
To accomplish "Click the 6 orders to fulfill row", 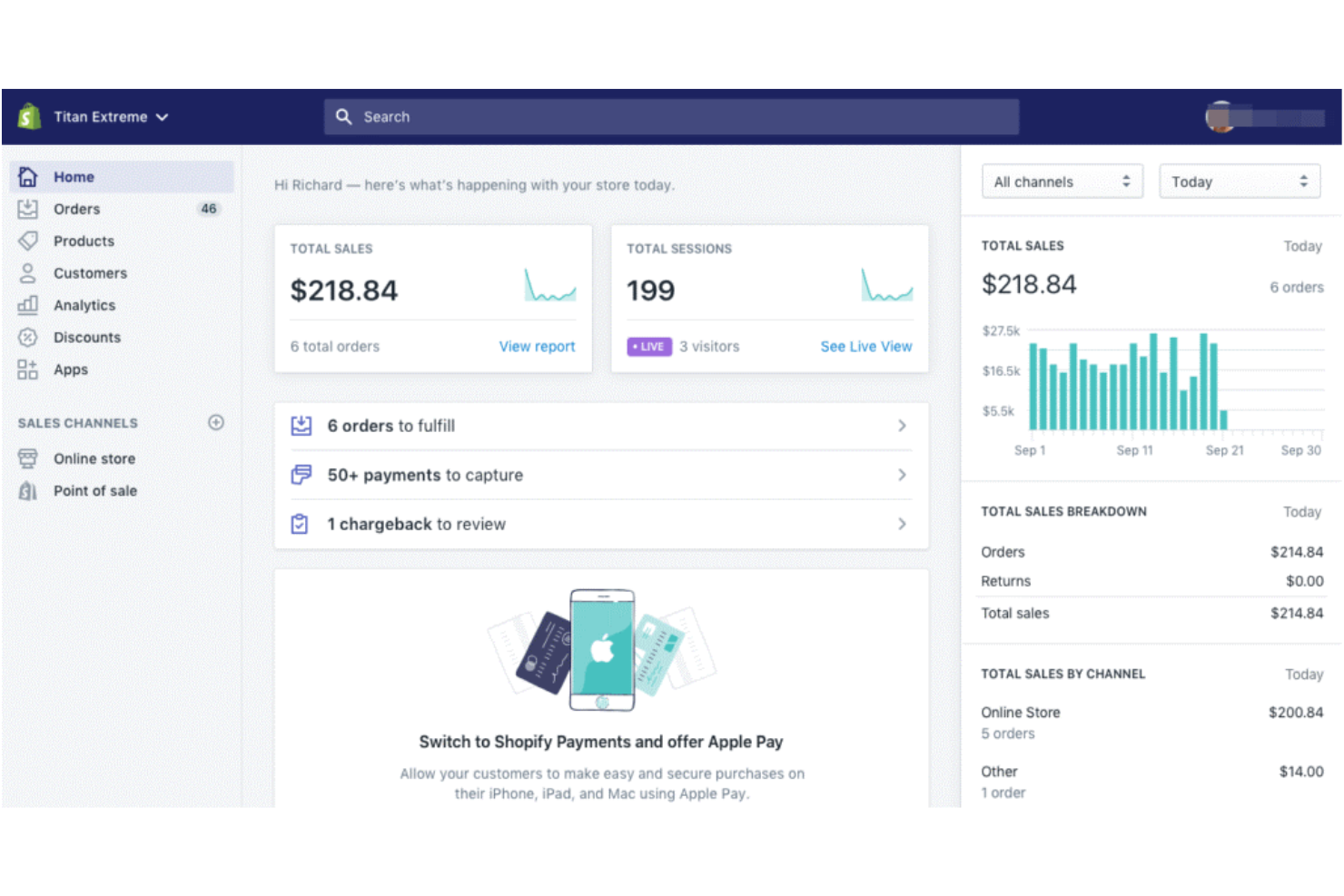I will (x=601, y=425).
